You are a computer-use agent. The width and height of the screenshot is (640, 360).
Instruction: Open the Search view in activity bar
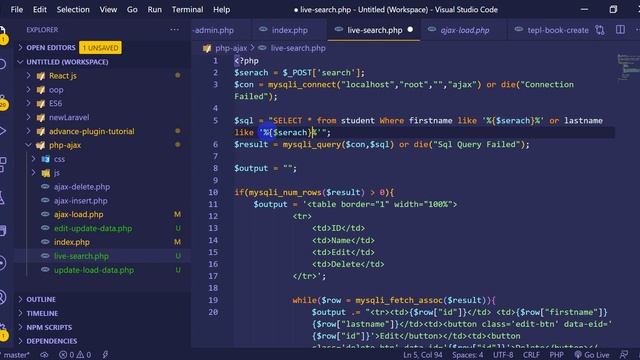tap(2, 64)
